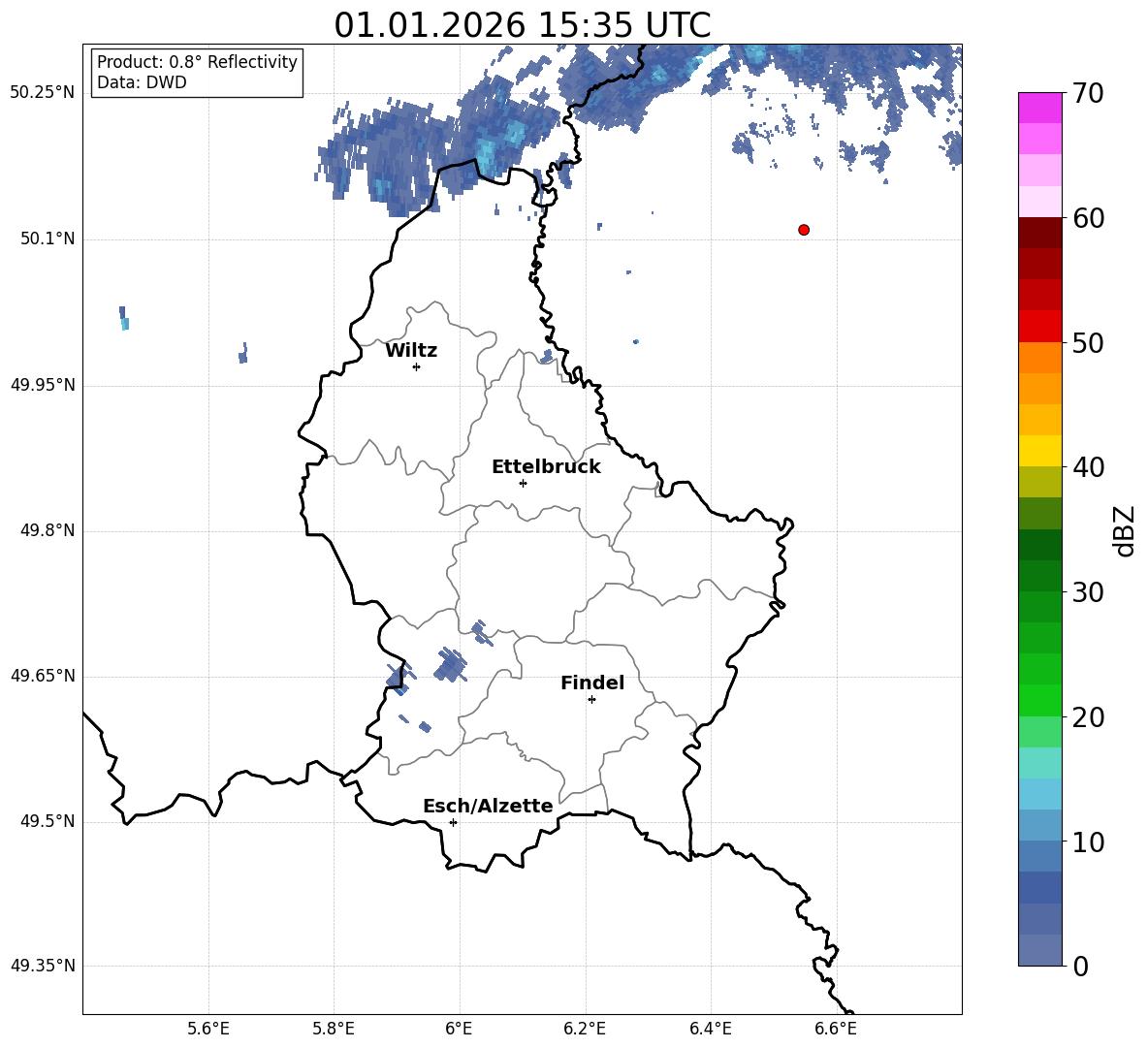Click the dBZ colorbar axis label

click(x=1124, y=530)
